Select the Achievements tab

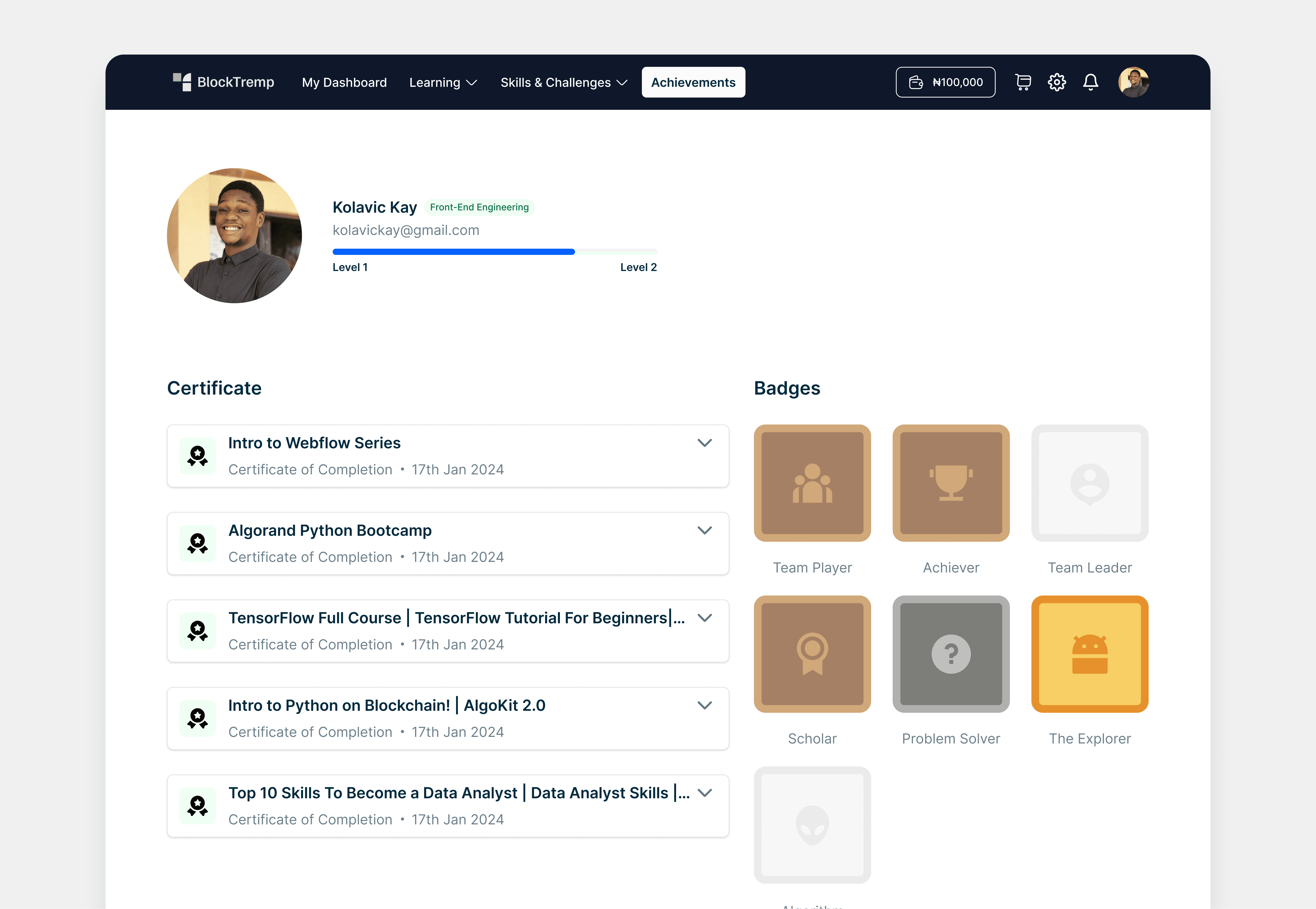[693, 82]
